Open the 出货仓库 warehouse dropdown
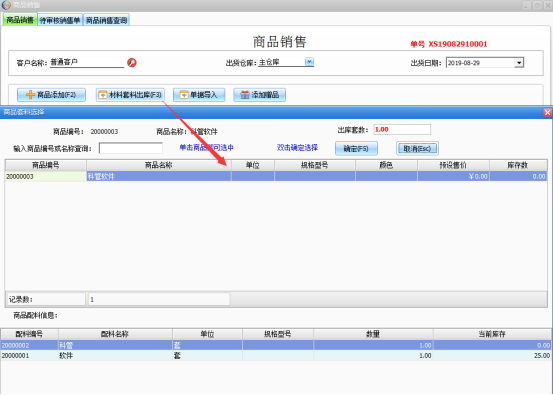The width and height of the screenshot is (553, 395). click(309, 62)
